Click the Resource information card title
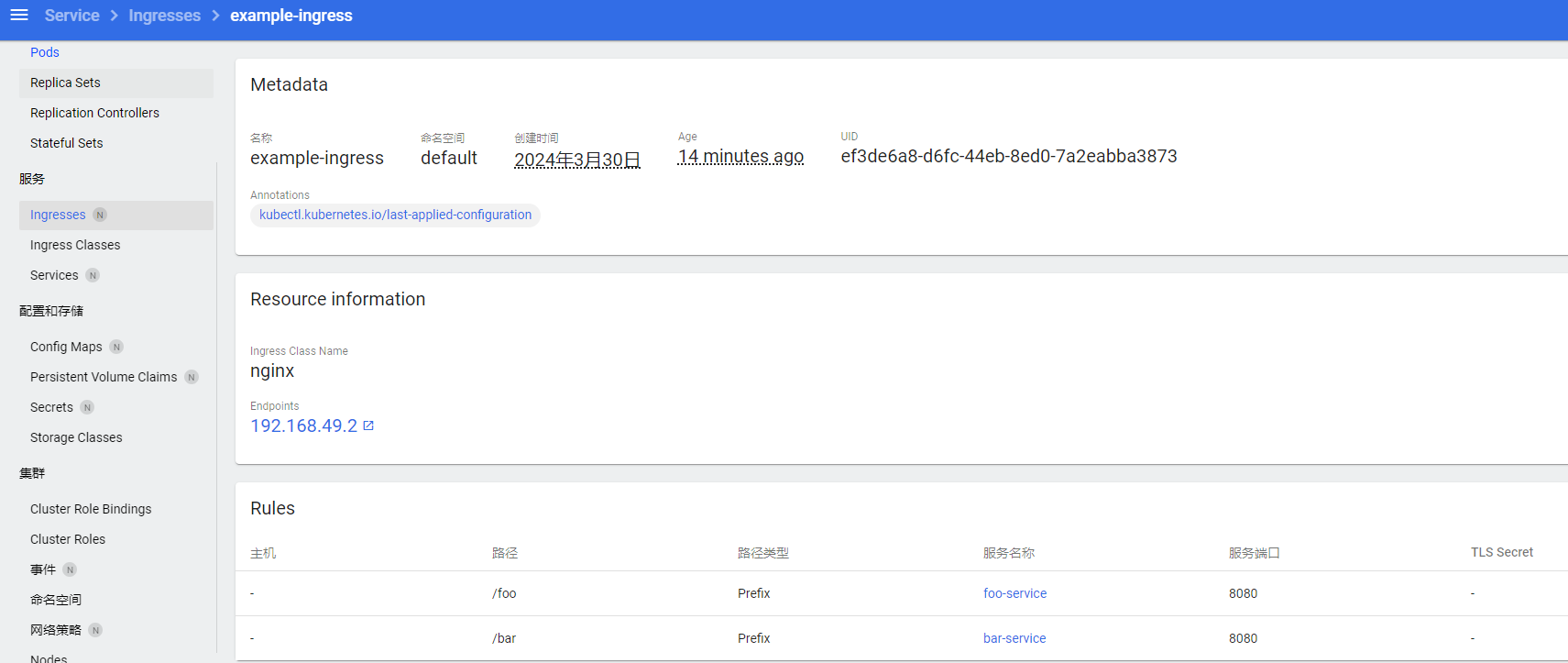Image resolution: width=1568 pixels, height=663 pixels. click(337, 299)
